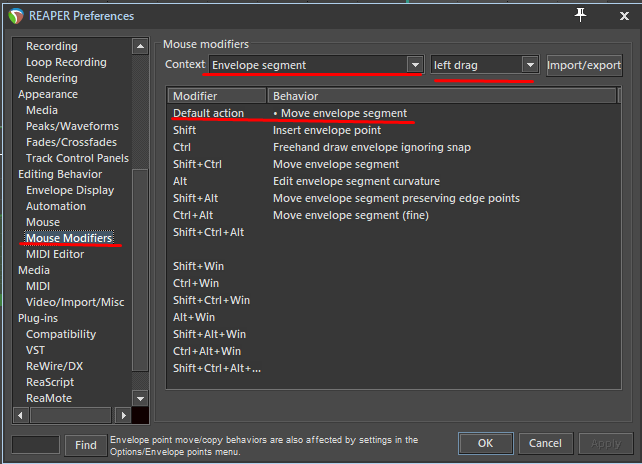642x464 pixels.
Task: Select the Shift+Ctrl+Win modifier row
Action: coord(393,300)
